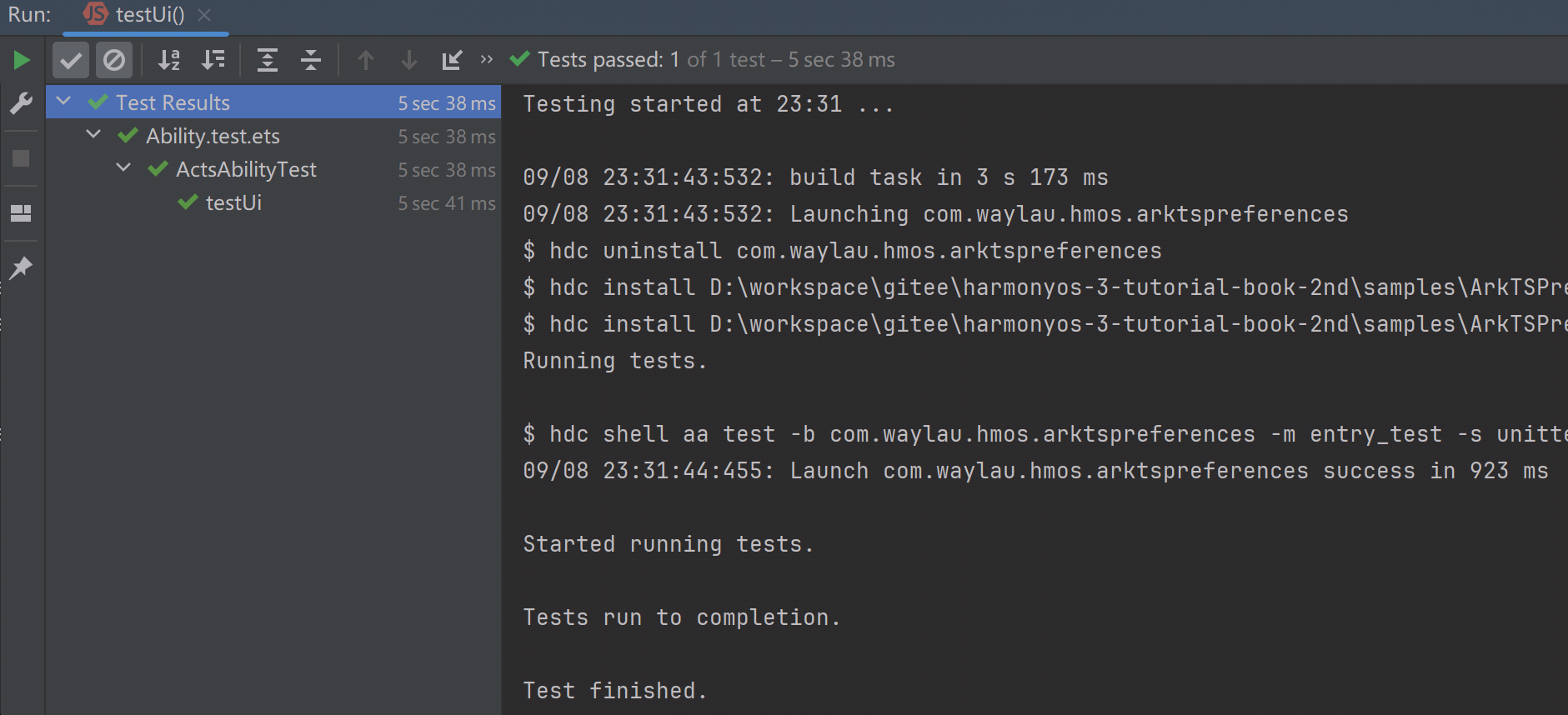Collapse the Ability.test.ets node
Screen dimensions: 1568x715
[x=93, y=135]
